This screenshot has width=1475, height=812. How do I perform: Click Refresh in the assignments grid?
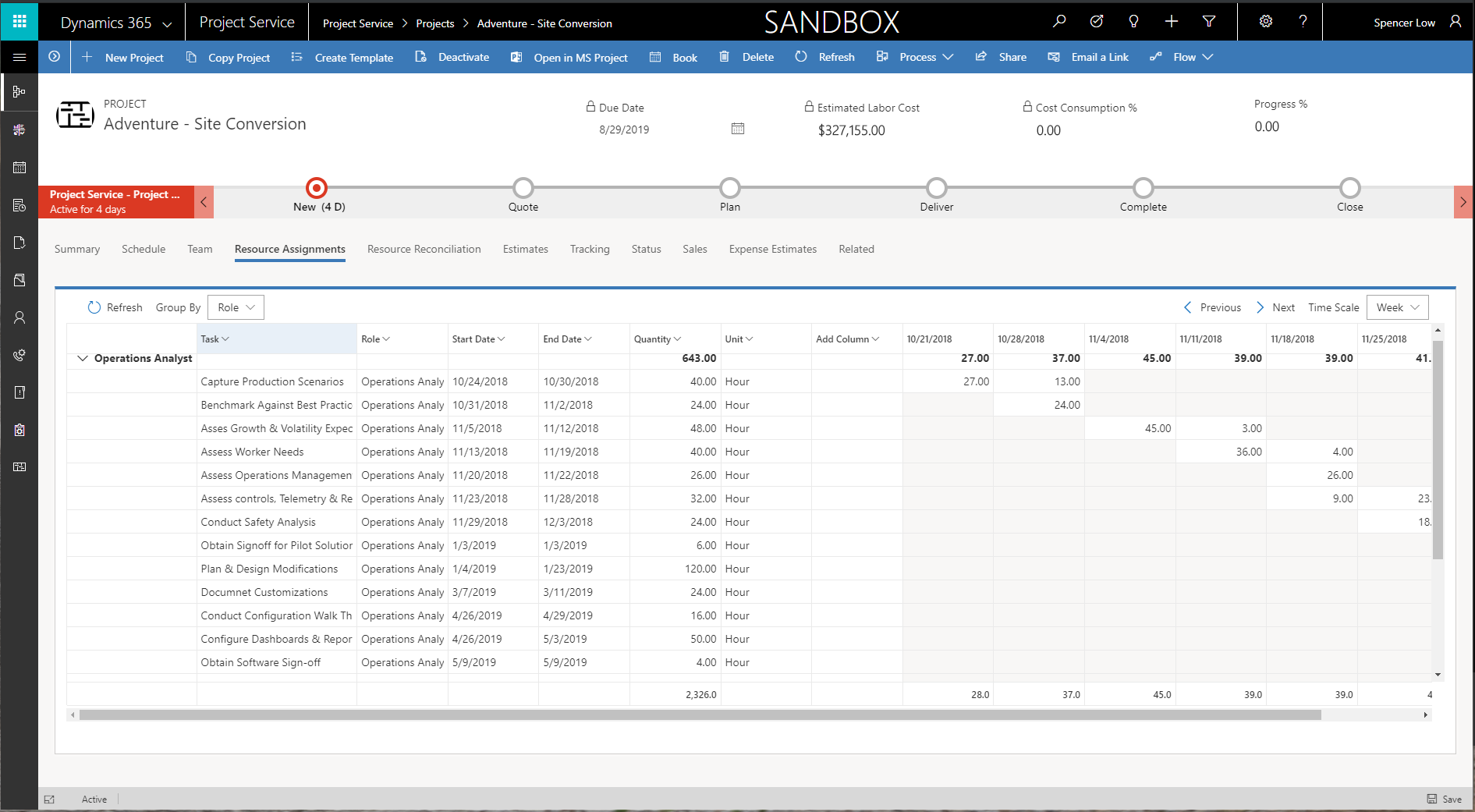[115, 307]
